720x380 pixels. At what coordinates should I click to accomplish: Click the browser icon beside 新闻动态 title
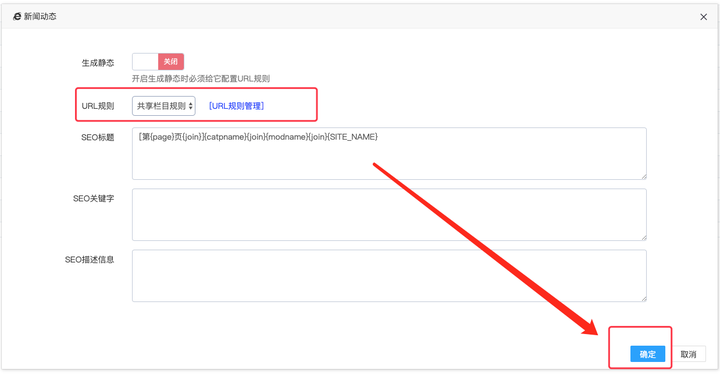17,17
